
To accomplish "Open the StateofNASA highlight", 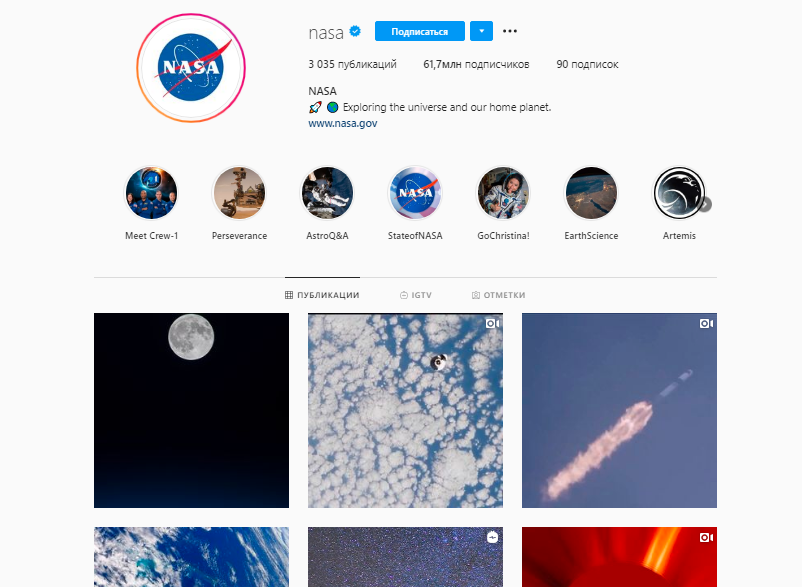I will pyautogui.click(x=415, y=194).
